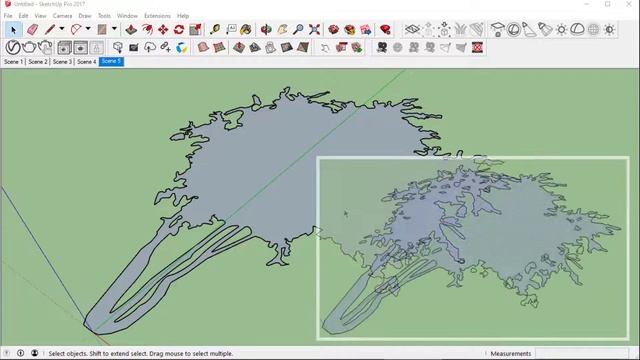Viewport: 640px width, 360px height.
Task: Click Create Camera film camera icon
Action: (382, 47)
